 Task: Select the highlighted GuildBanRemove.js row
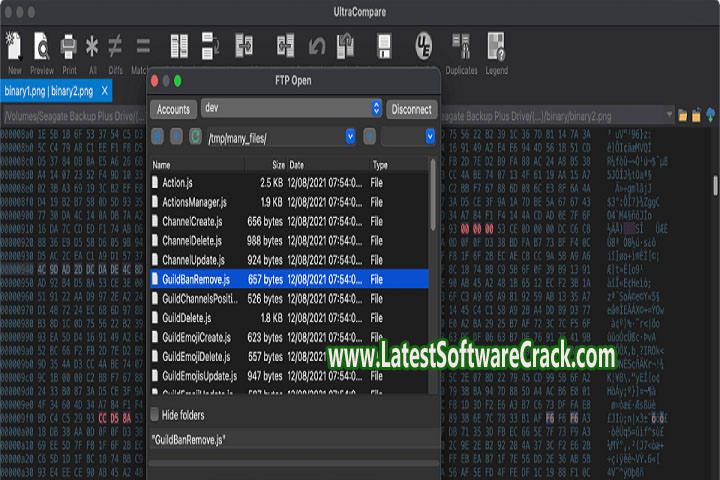click(x=290, y=279)
